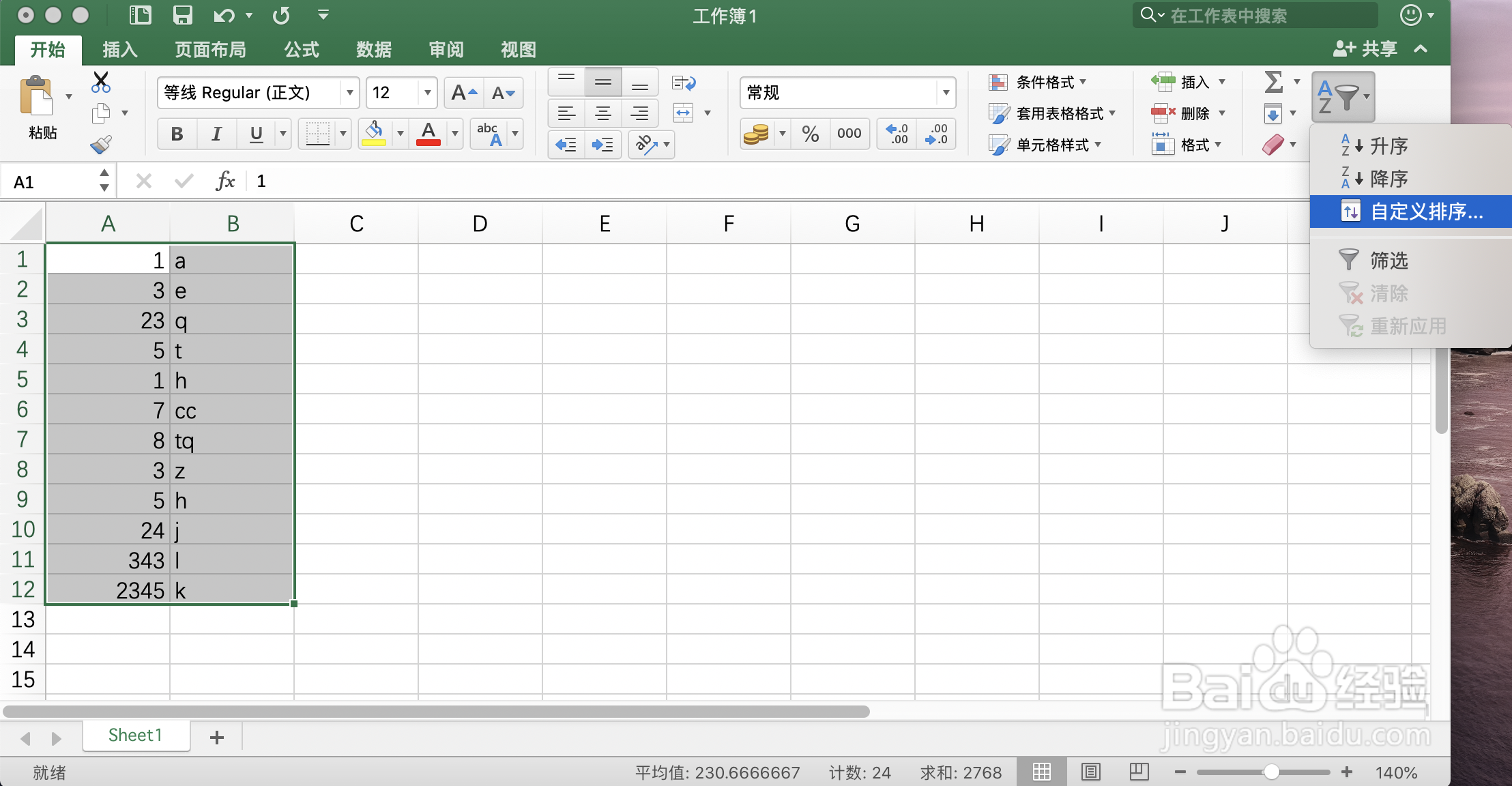
Task: Click the eraser Clear icon
Action: coord(1273,145)
